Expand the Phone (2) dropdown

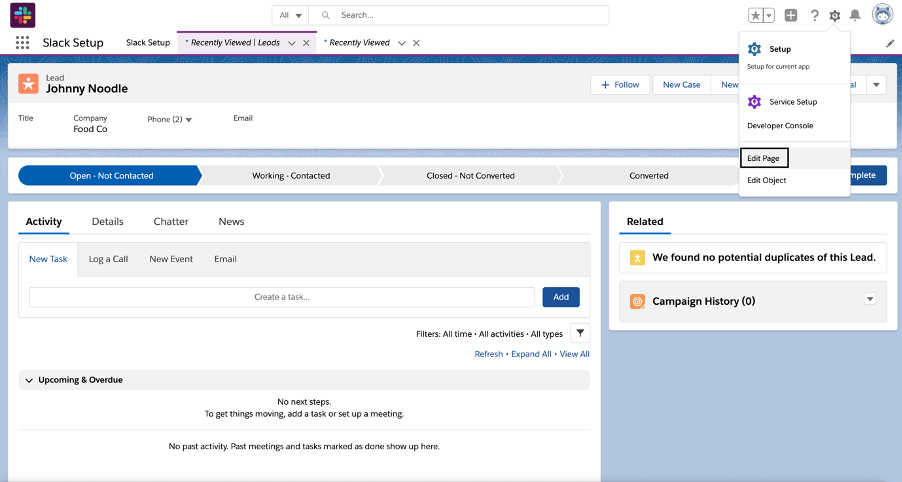click(189, 120)
